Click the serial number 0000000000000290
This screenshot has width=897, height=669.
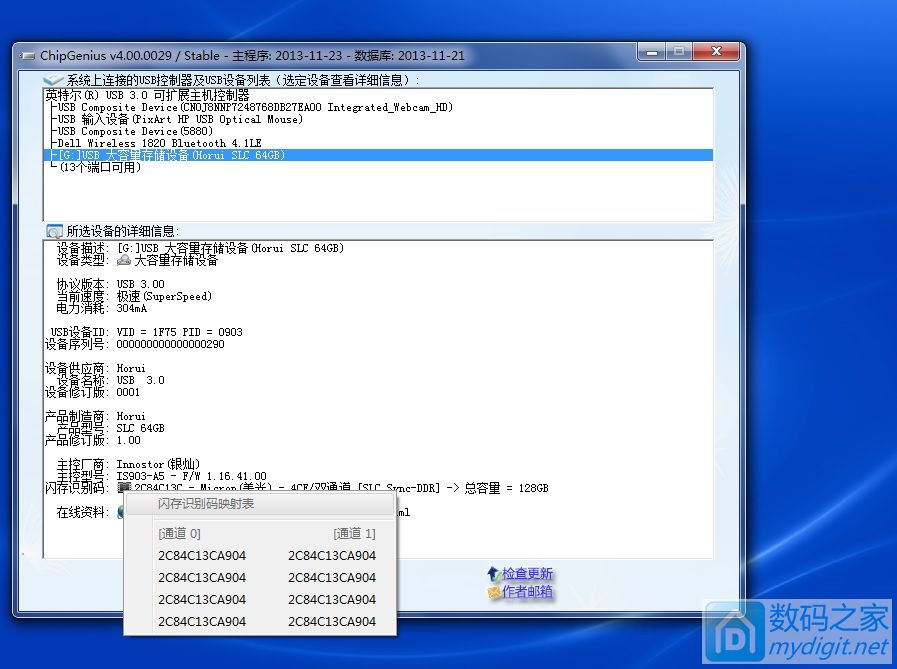[x=170, y=344]
